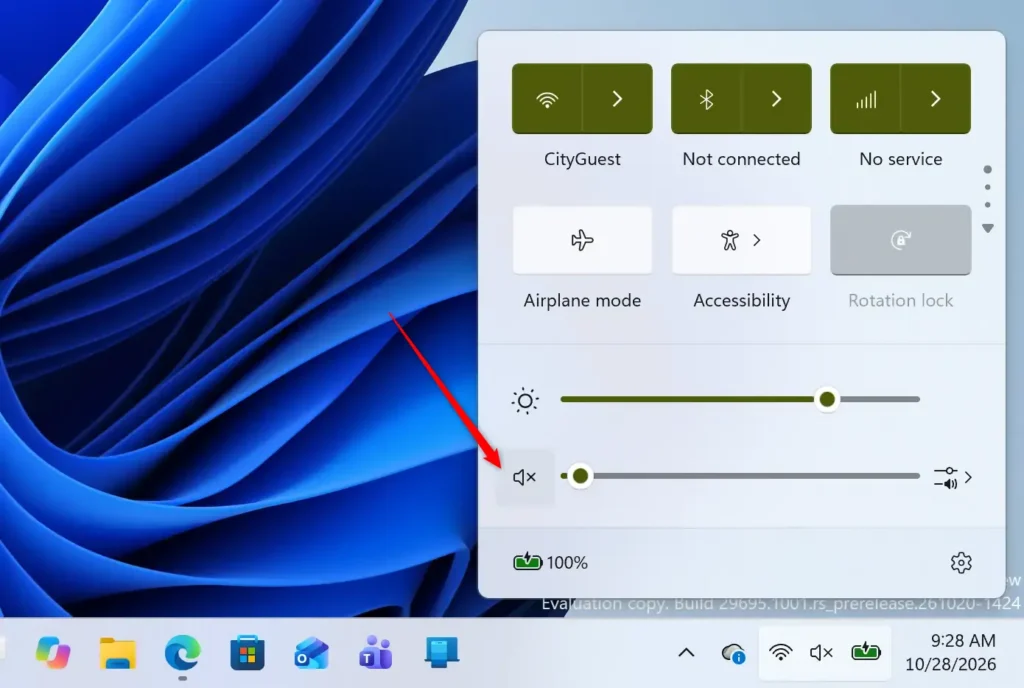
Task: Click the brightness sun icon
Action: coord(525,401)
